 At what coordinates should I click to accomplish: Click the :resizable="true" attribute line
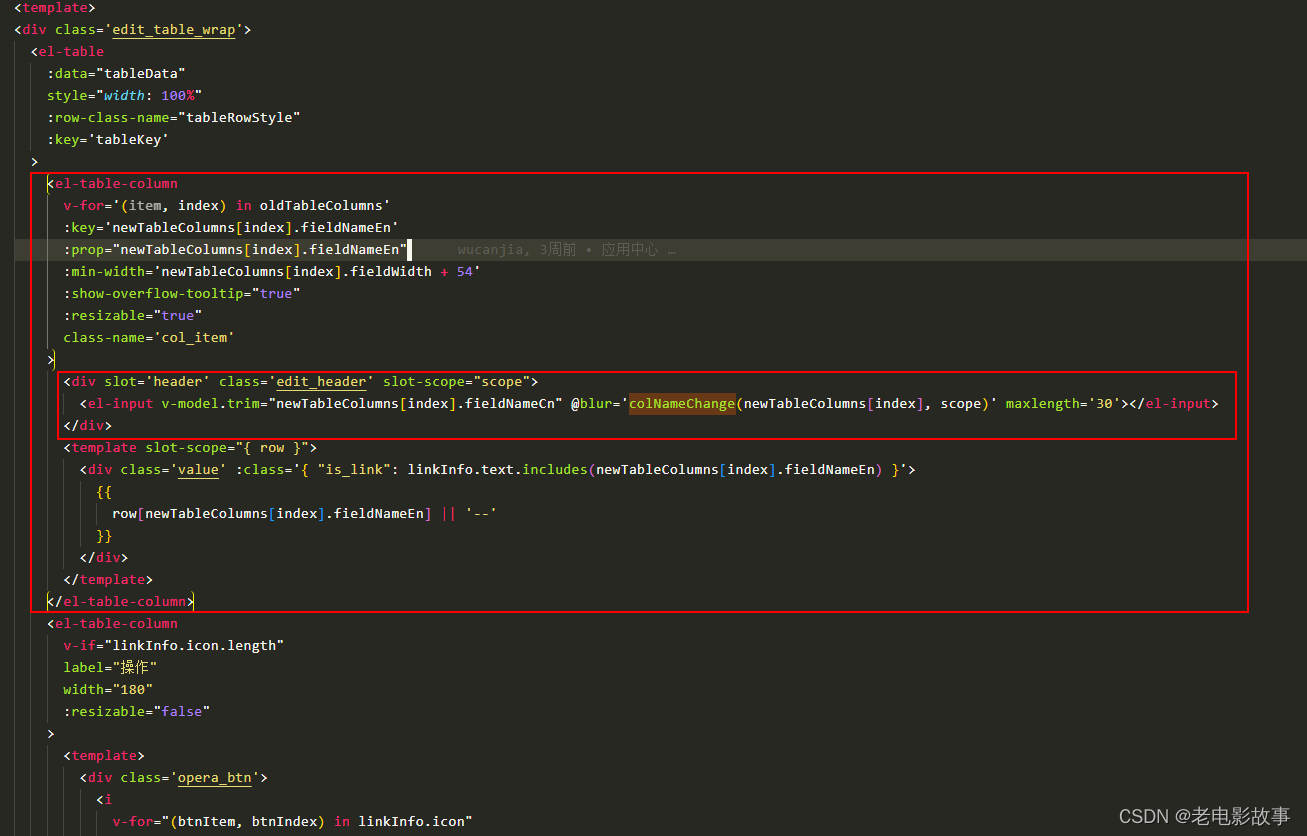(133, 315)
